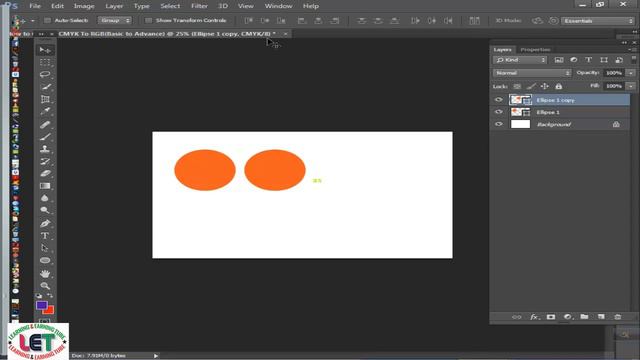Swap foreground and background colors

50,296
